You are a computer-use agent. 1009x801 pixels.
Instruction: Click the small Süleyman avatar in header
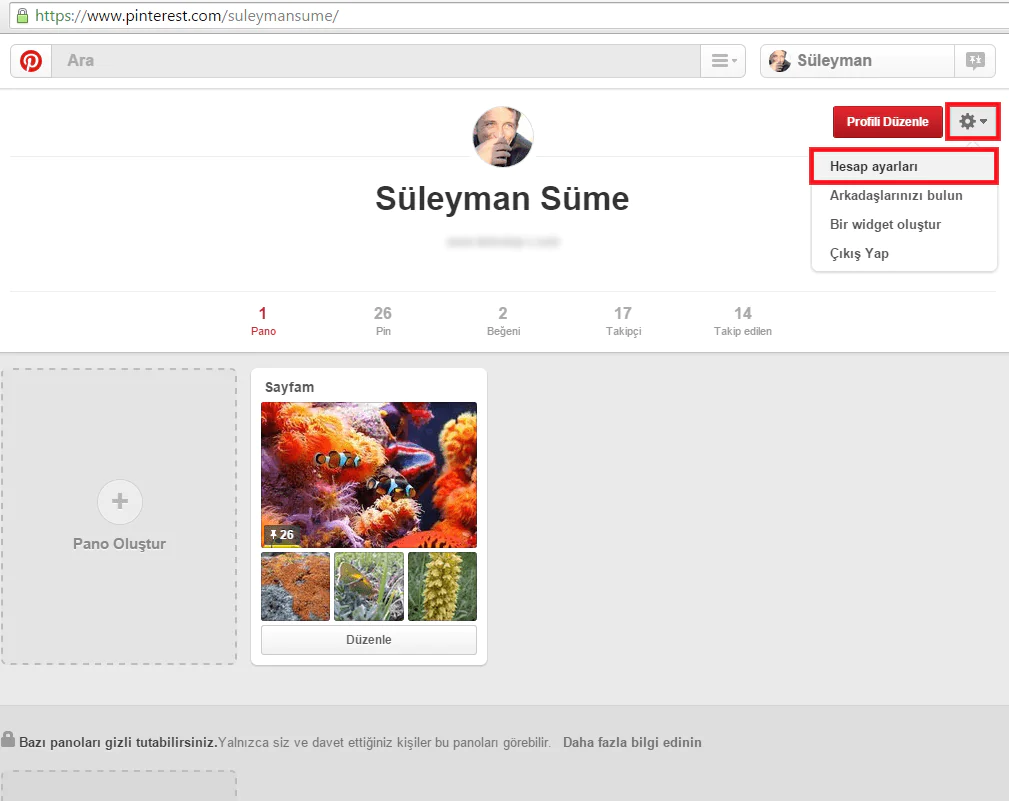pyautogui.click(x=779, y=61)
